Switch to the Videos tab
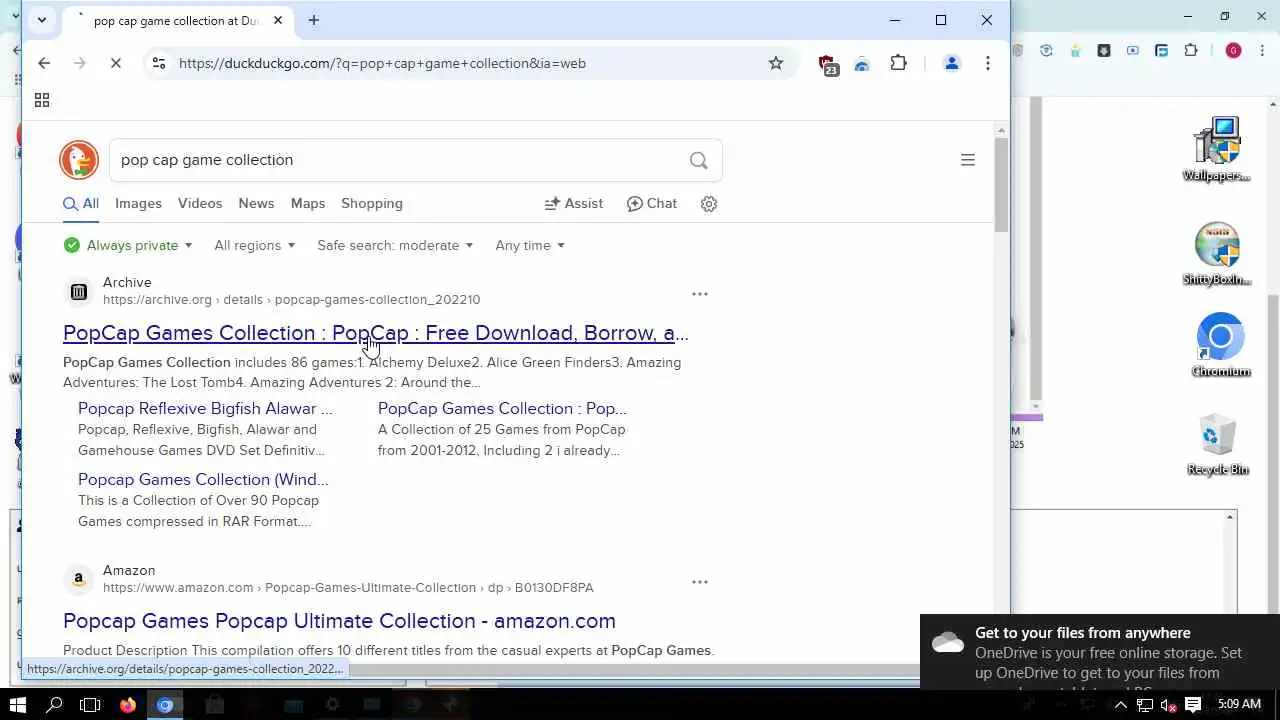 coord(200,204)
